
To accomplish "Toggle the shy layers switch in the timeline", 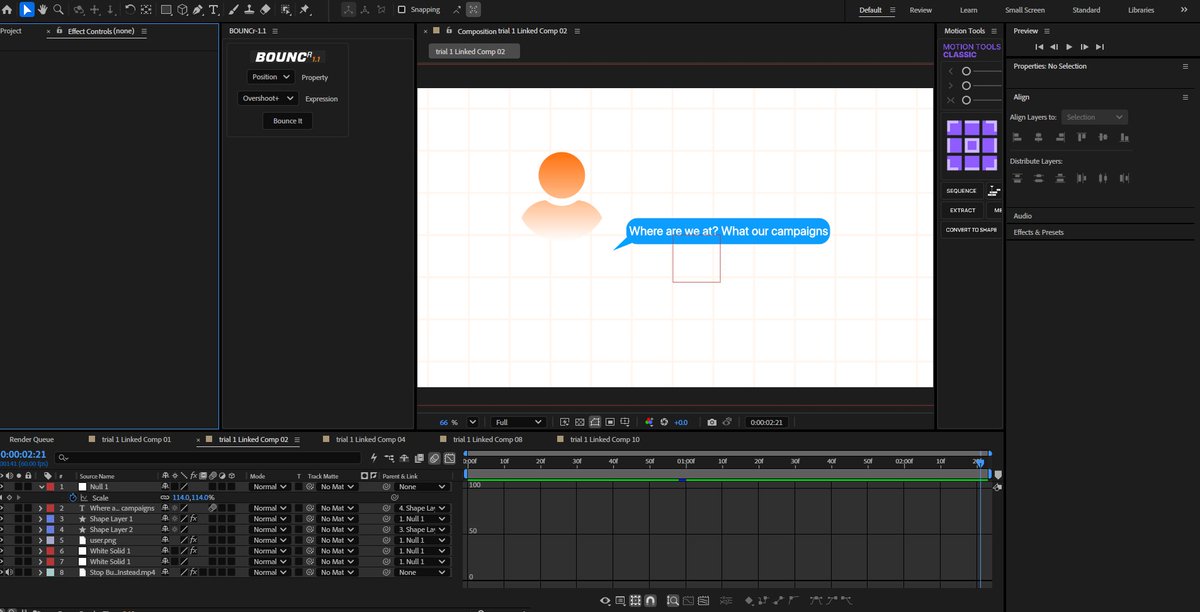I will (x=405, y=458).
